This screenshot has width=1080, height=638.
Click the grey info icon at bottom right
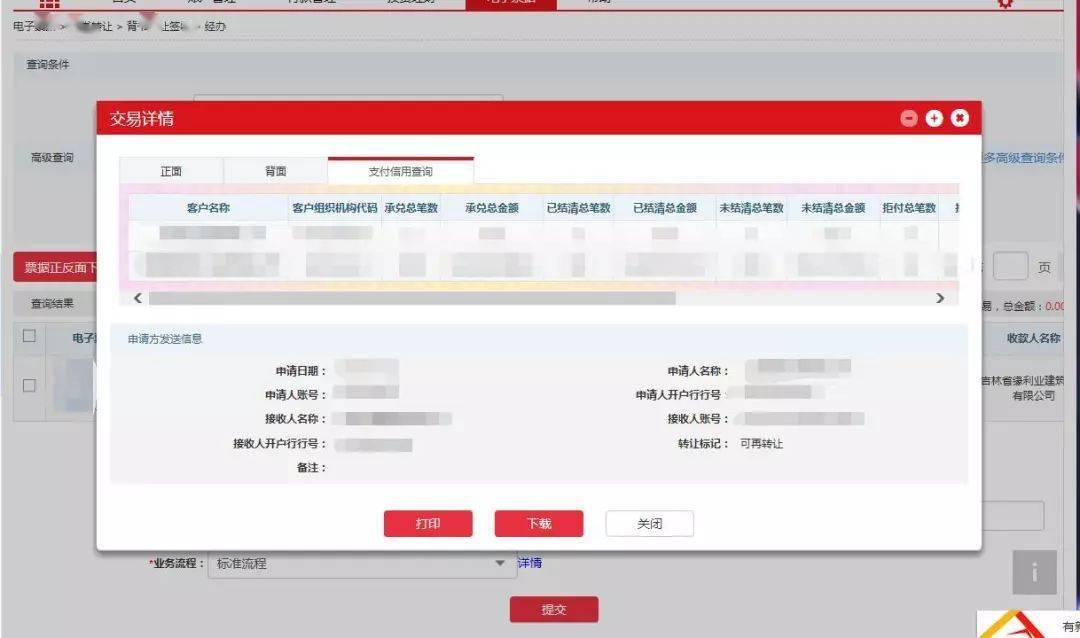tap(1034, 572)
